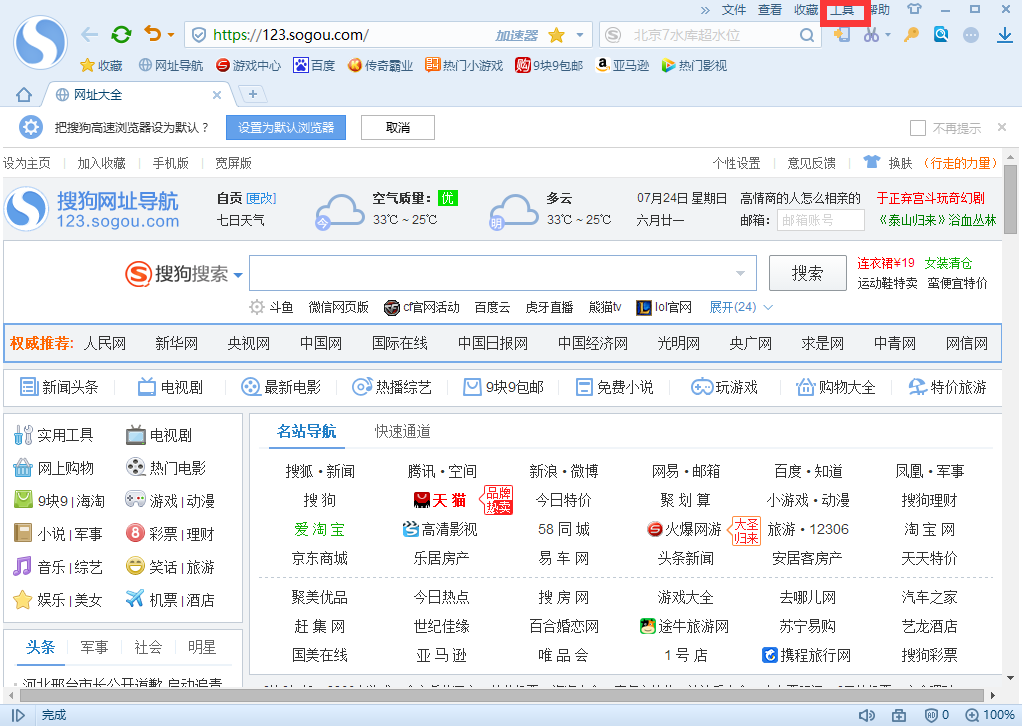This screenshot has height=726, width=1022.
Task: Open the dropdown arrow beside the scissors icon
Action: click(888, 35)
